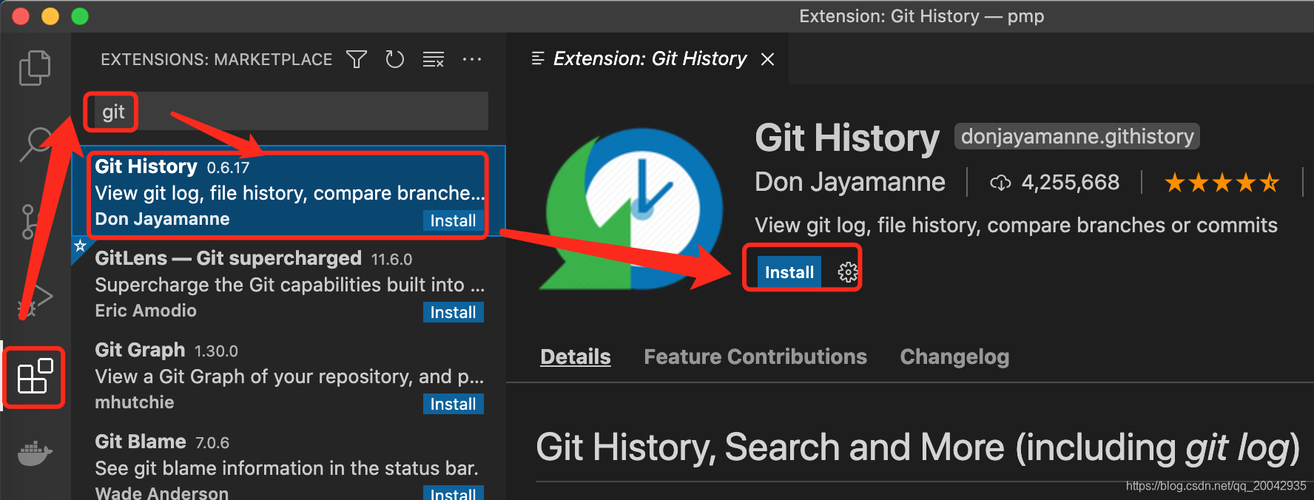Select the Git Graph extension in list
Viewport: 1314px width, 500px height.
(x=288, y=377)
